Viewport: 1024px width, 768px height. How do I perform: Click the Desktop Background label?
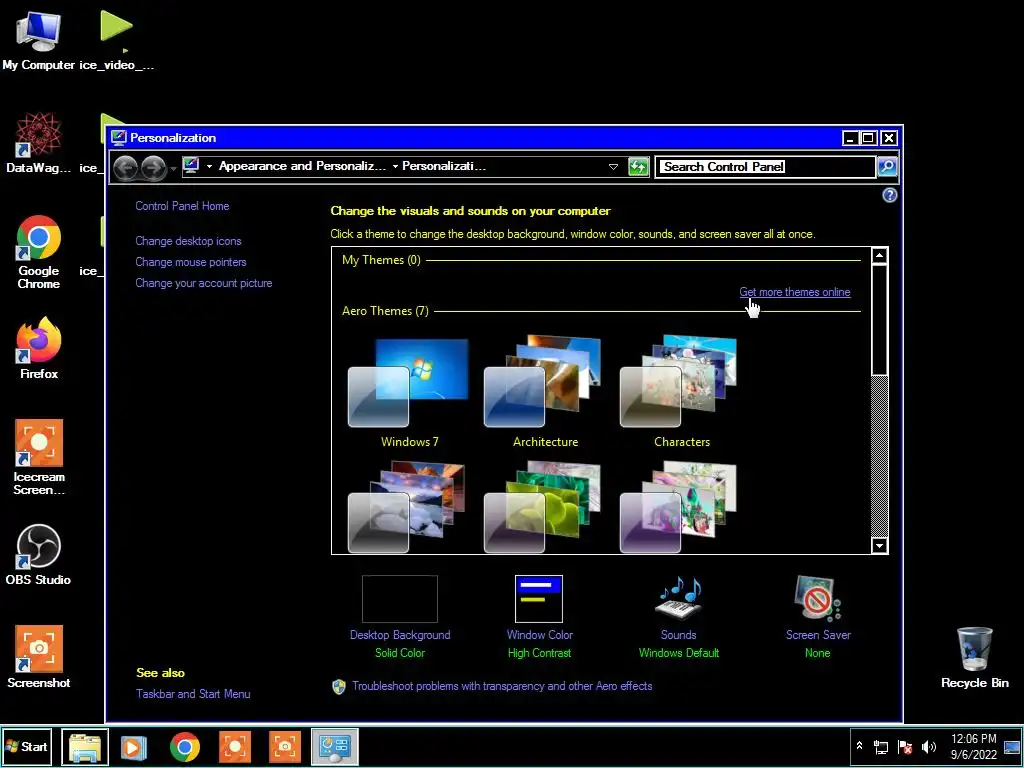[x=400, y=635]
